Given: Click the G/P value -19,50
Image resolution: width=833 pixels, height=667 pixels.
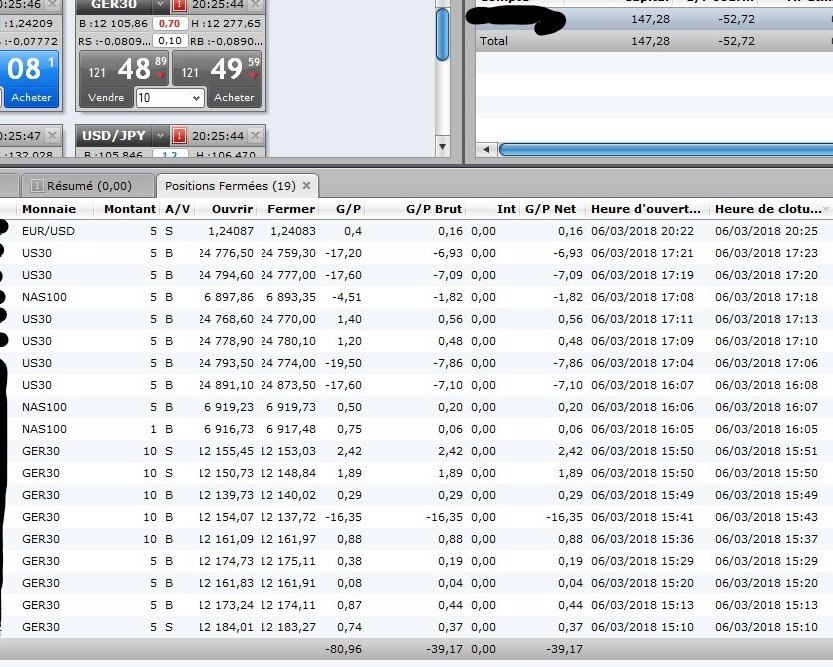Looking at the screenshot, I should tap(343, 363).
